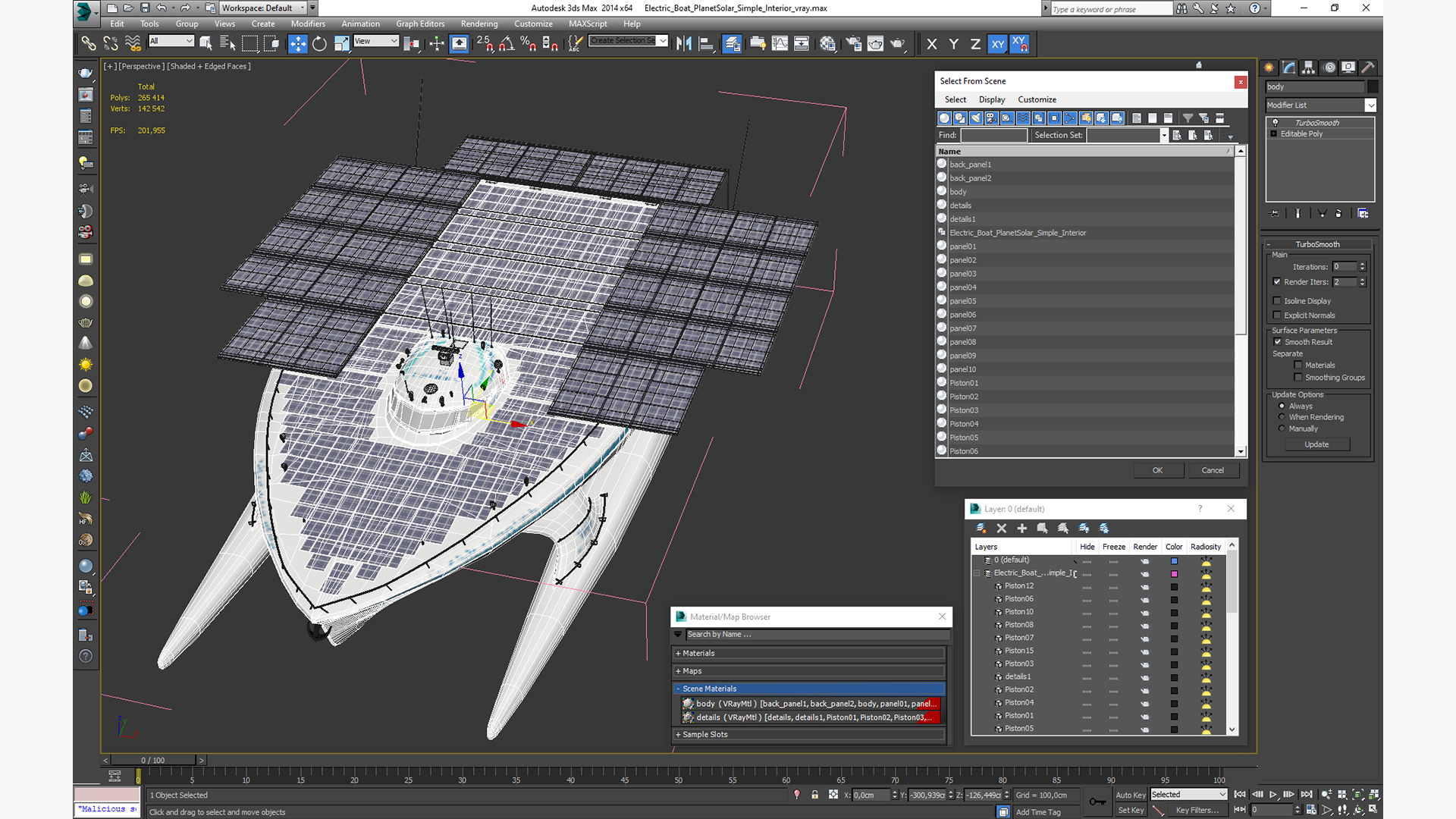Select panel05 in the scene object list
This screenshot has height=819, width=1456.
click(963, 301)
